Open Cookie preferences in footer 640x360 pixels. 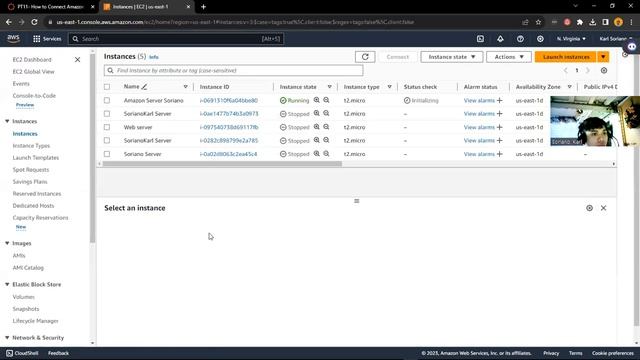coord(613,353)
